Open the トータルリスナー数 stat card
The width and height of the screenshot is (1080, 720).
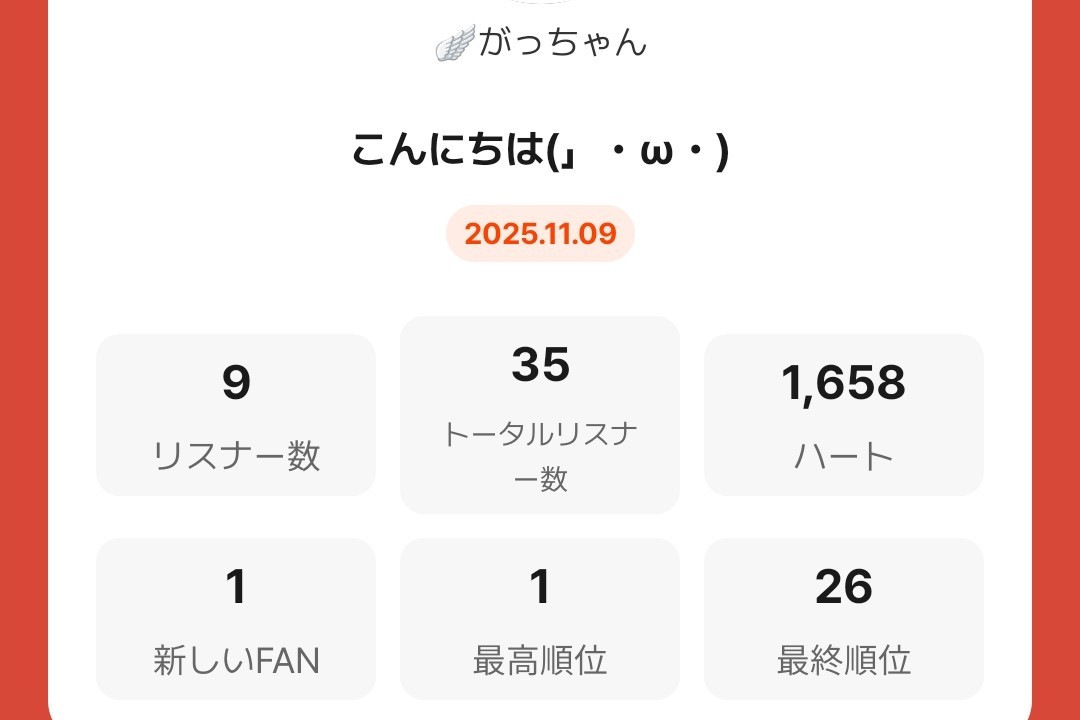pyautogui.click(x=540, y=415)
